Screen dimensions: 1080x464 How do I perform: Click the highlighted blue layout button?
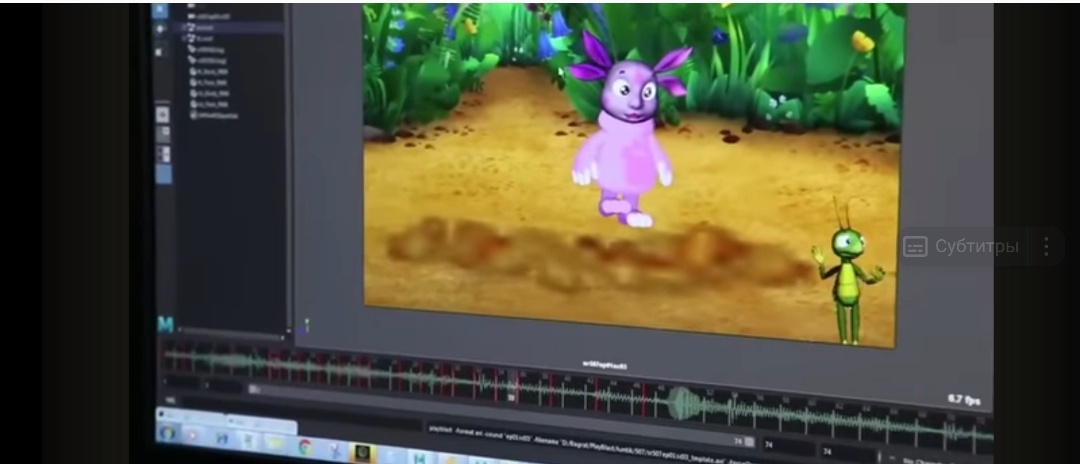[164, 174]
